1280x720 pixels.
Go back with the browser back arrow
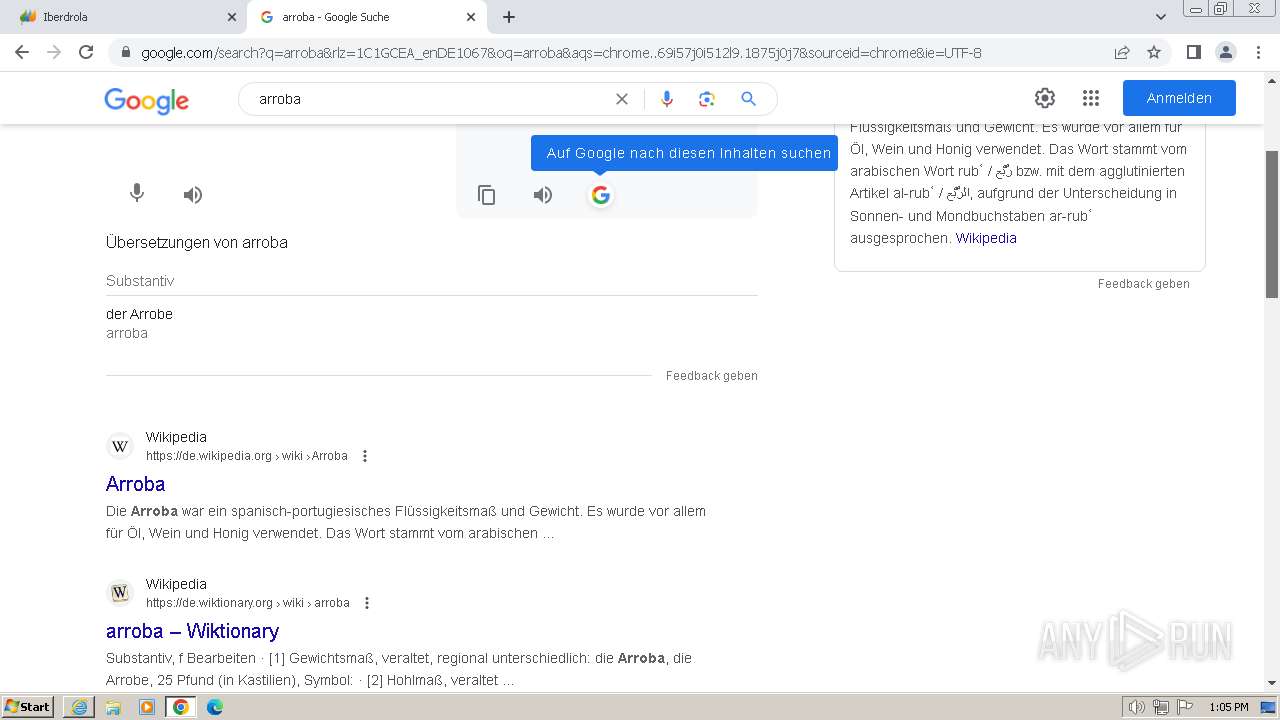pyautogui.click(x=22, y=52)
